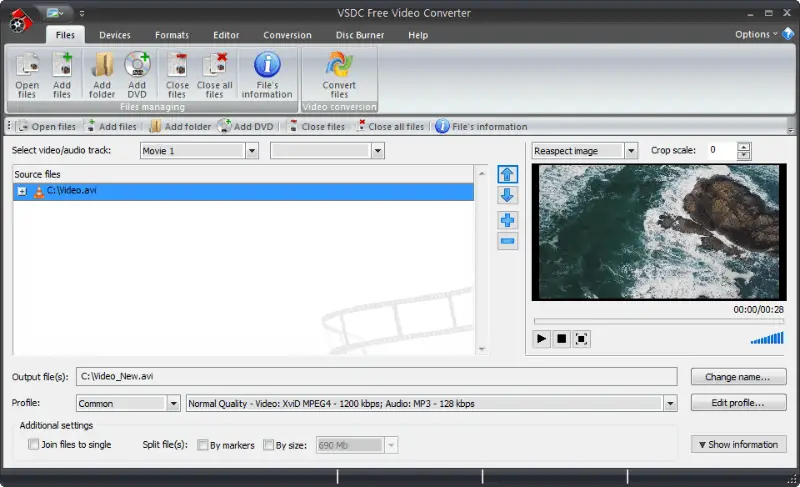Stop the video preview
The image size is (800, 487).
coord(561,339)
